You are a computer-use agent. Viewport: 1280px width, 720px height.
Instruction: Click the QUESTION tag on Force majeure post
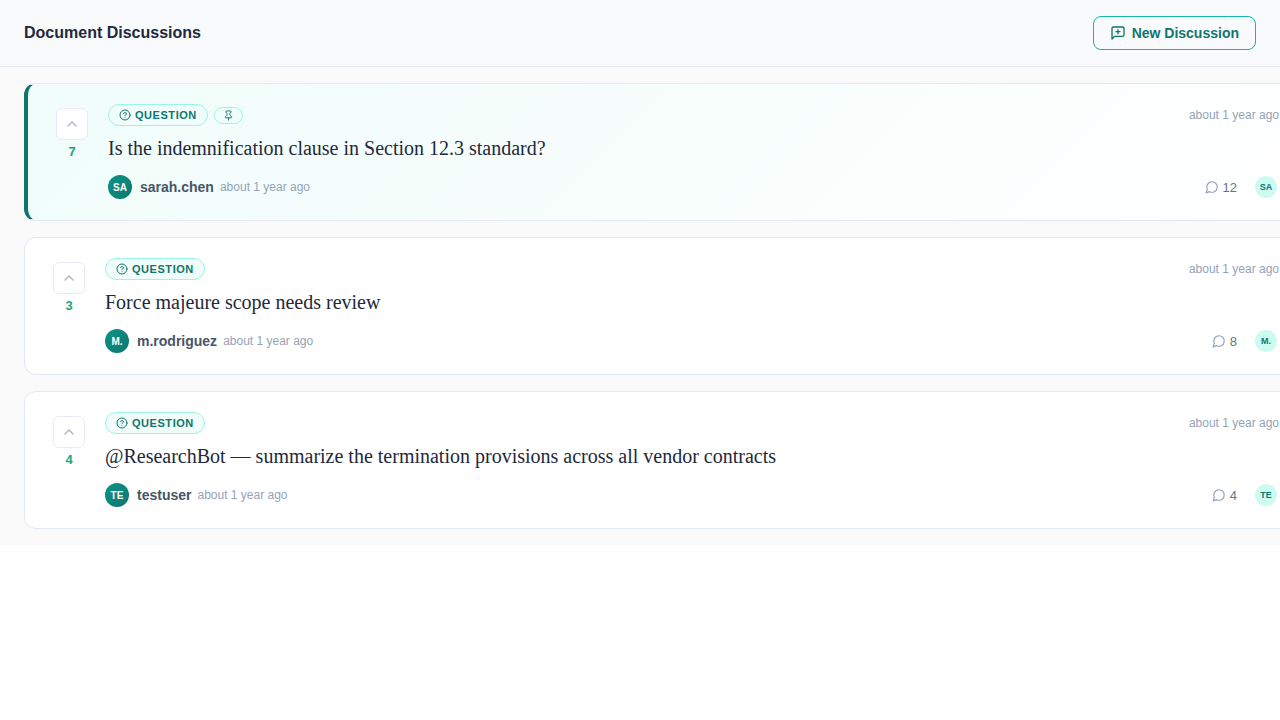155,269
